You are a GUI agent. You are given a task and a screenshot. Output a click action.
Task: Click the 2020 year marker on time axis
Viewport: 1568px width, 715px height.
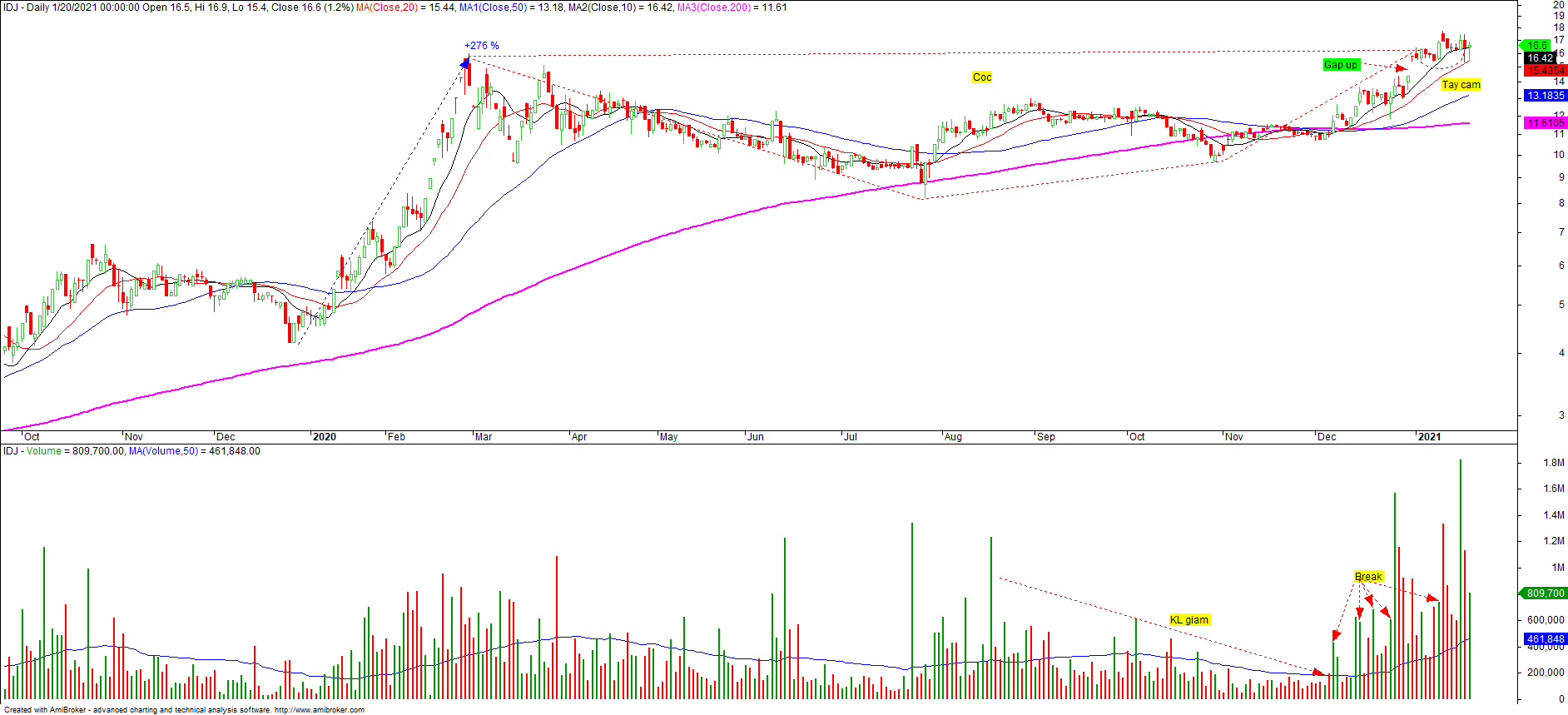(324, 437)
